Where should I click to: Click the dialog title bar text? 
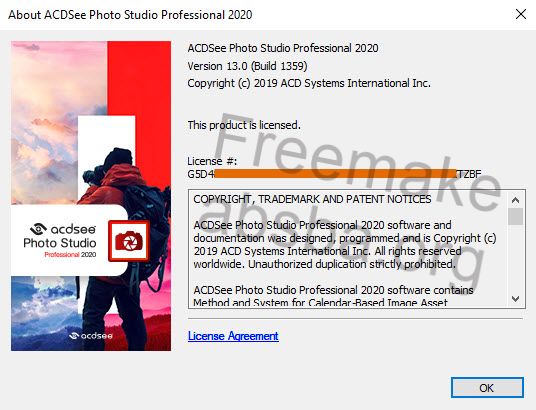click(x=130, y=15)
